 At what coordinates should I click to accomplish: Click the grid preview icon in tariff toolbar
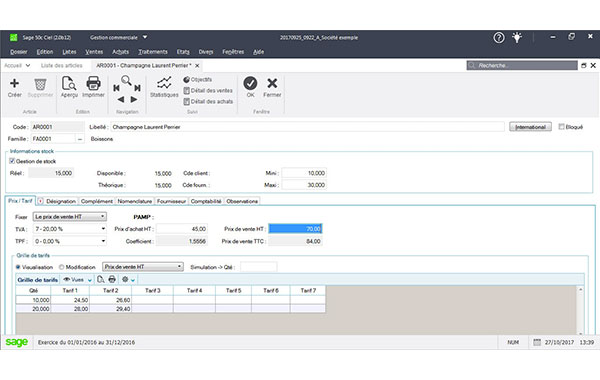coord(101,279)
